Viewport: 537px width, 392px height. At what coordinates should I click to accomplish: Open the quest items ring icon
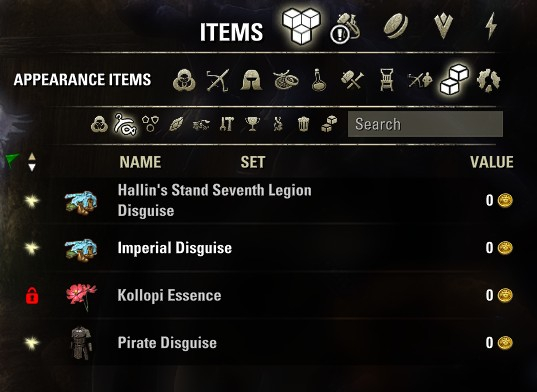tap(345, 28)
